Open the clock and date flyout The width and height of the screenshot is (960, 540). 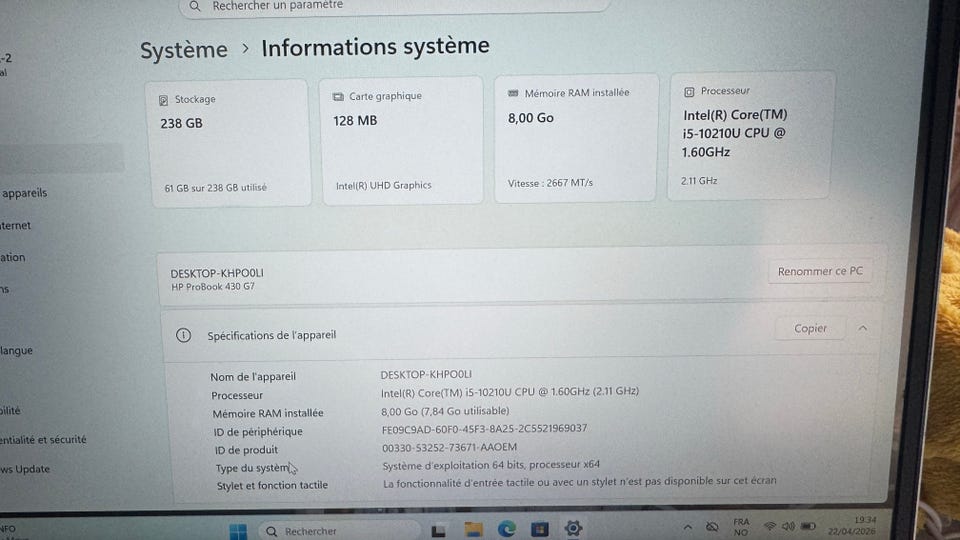coord(852,525)
